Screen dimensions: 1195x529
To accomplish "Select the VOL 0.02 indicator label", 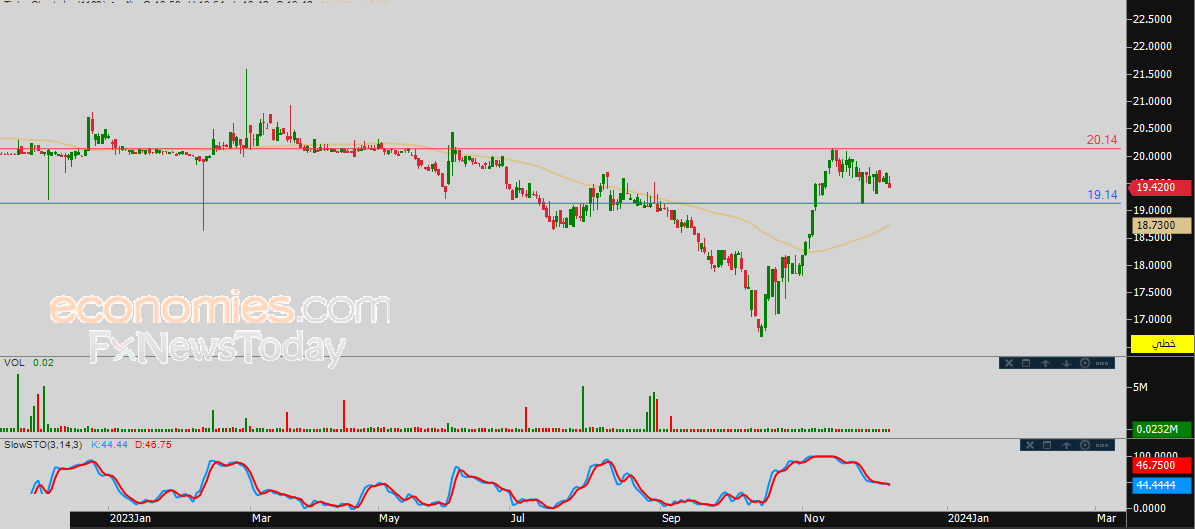I will (29, 363).
